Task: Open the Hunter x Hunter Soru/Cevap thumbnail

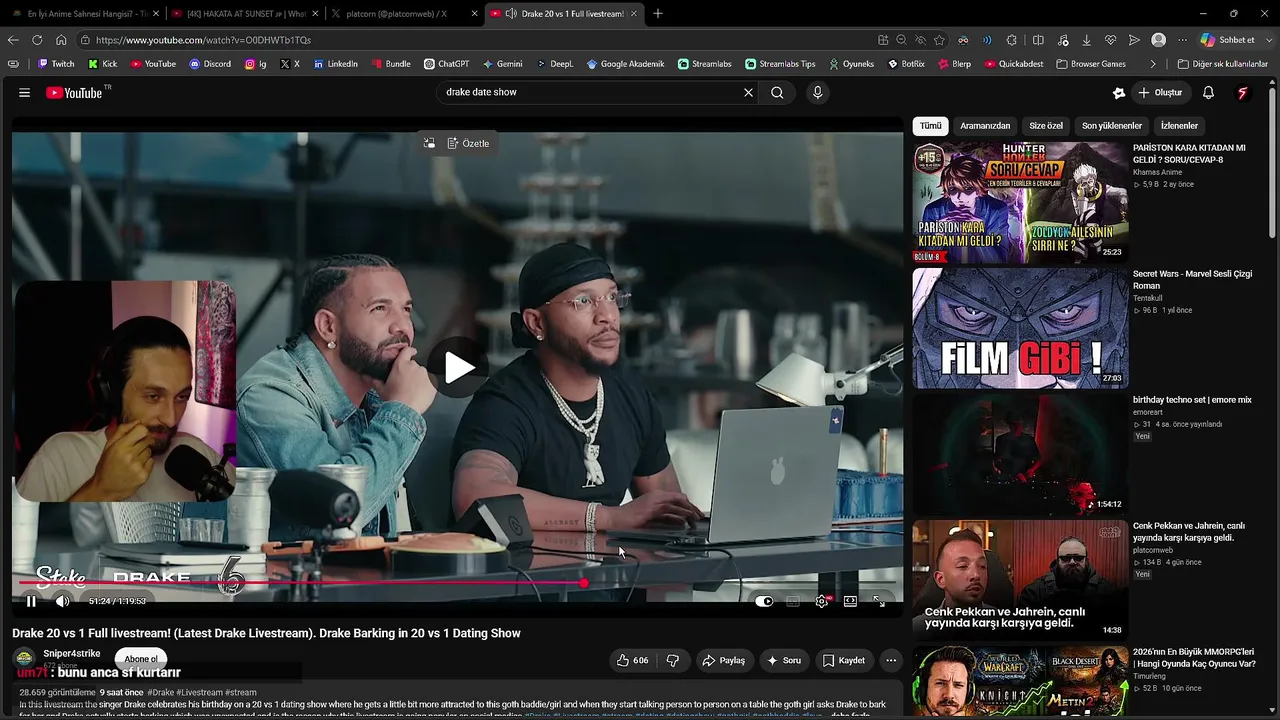Action: 1020,202
